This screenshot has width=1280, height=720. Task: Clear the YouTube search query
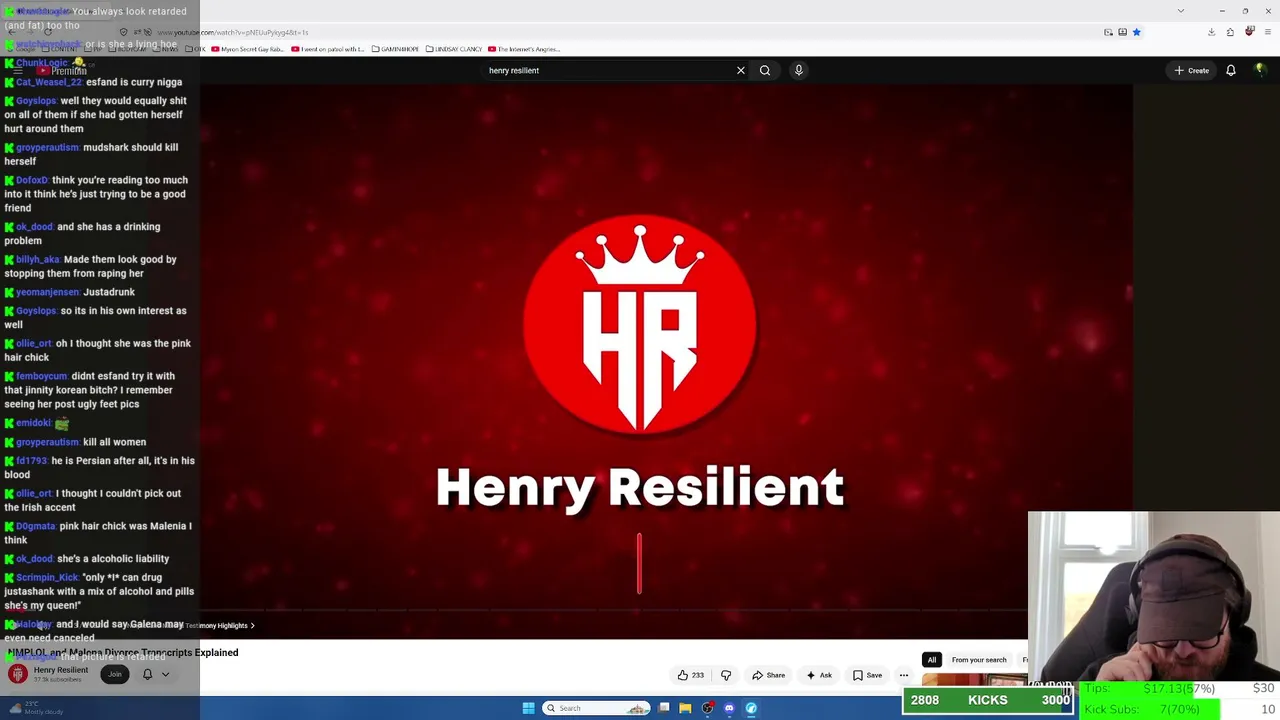coord(740,70)
